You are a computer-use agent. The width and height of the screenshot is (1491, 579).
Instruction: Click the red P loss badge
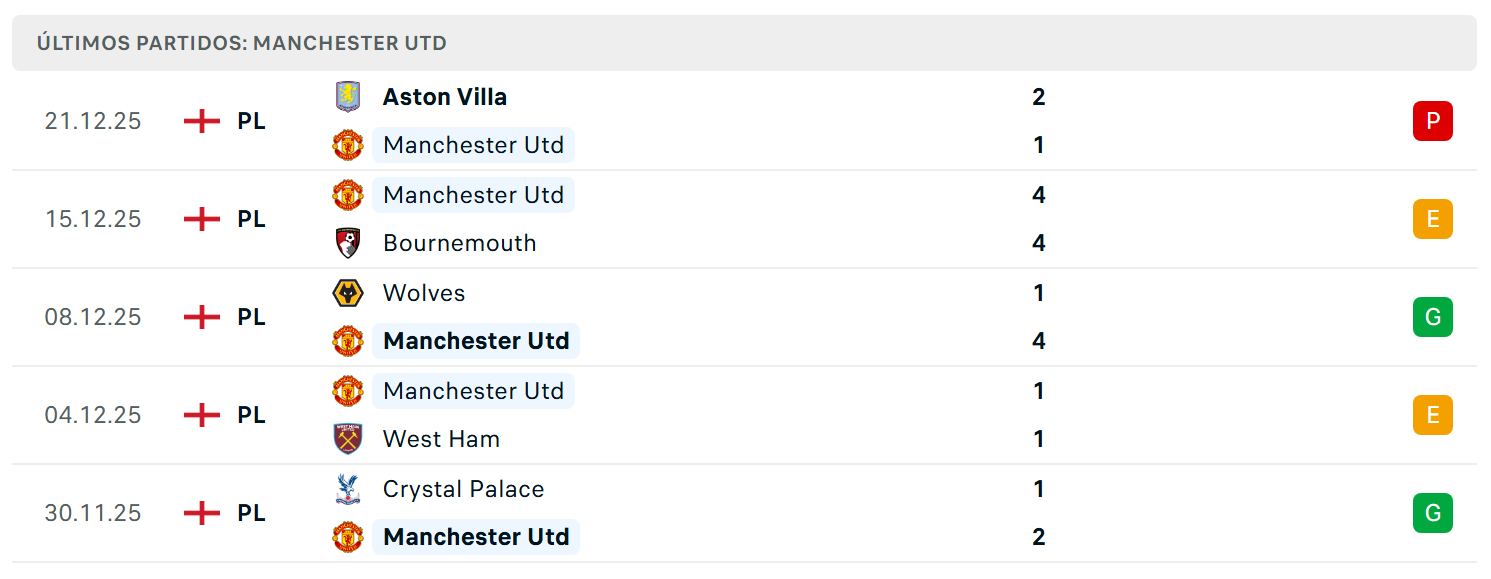coord(1432,121)
